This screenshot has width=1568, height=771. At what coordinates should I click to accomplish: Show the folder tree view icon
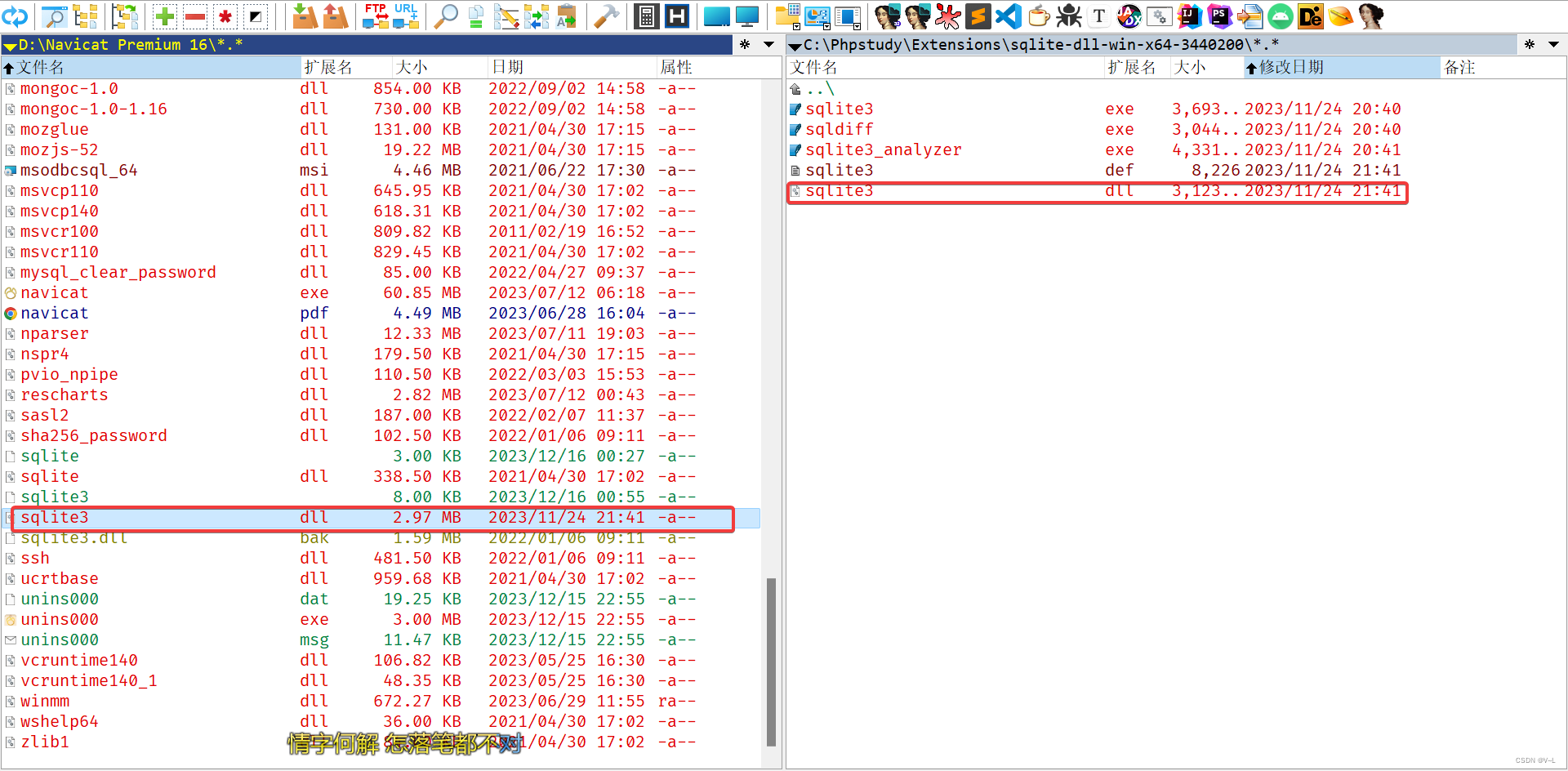click(x=85, y=16)
